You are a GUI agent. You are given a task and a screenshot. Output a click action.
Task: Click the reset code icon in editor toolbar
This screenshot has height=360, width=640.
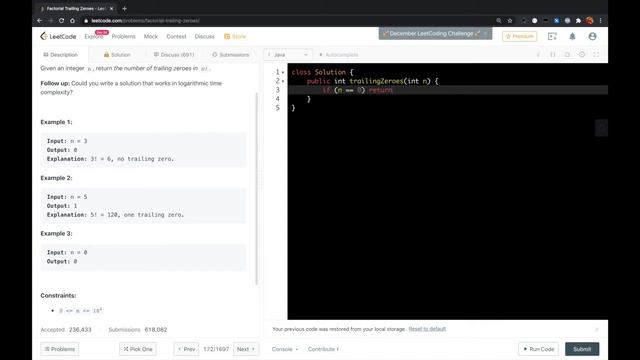567,54
